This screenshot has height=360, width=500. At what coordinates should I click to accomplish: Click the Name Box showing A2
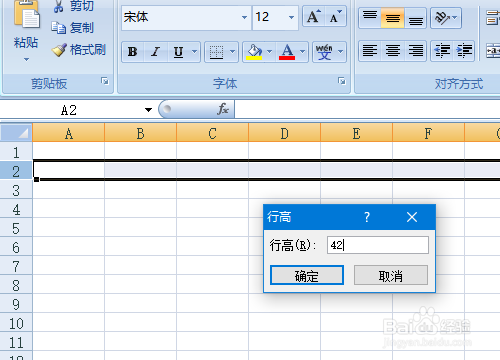69,110
